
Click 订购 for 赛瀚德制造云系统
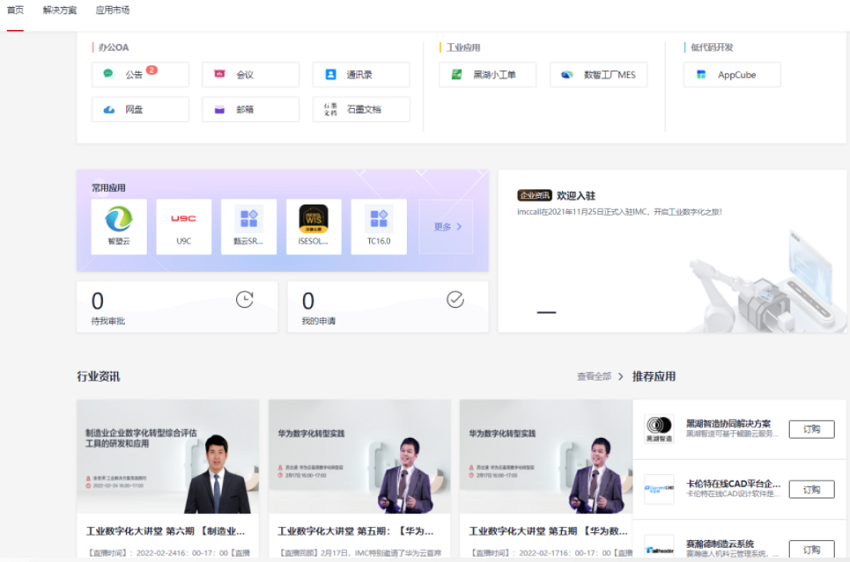(x=812, y=549)
